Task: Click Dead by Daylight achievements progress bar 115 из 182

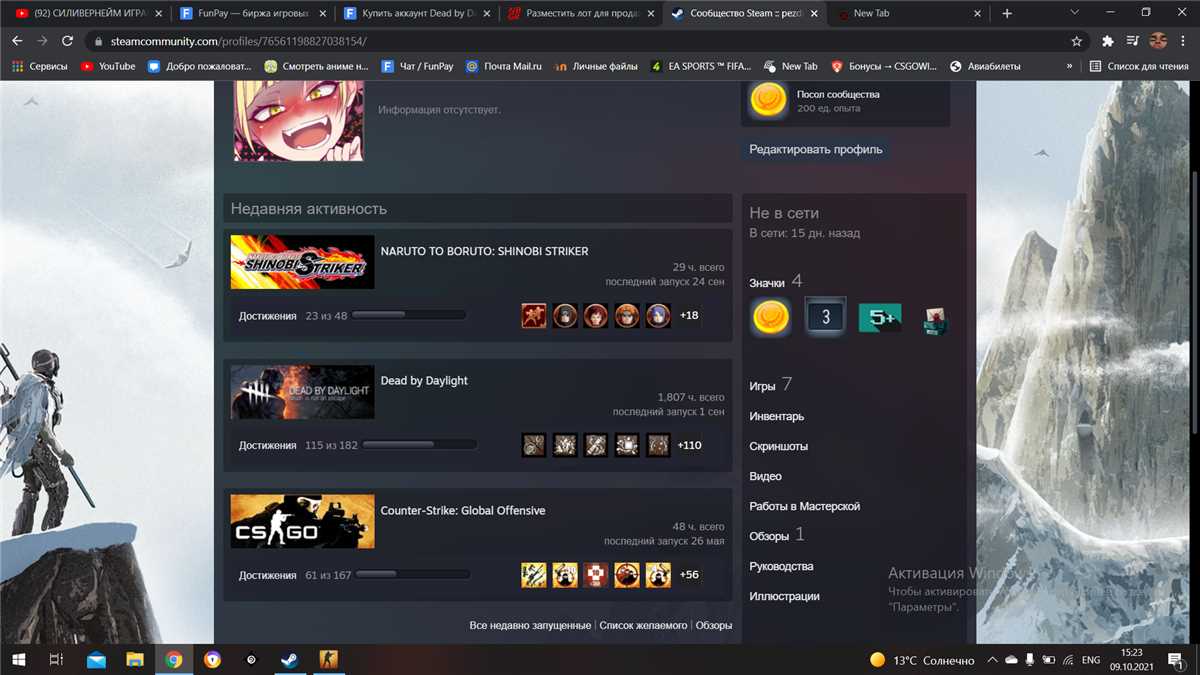Action: point(420,445)
